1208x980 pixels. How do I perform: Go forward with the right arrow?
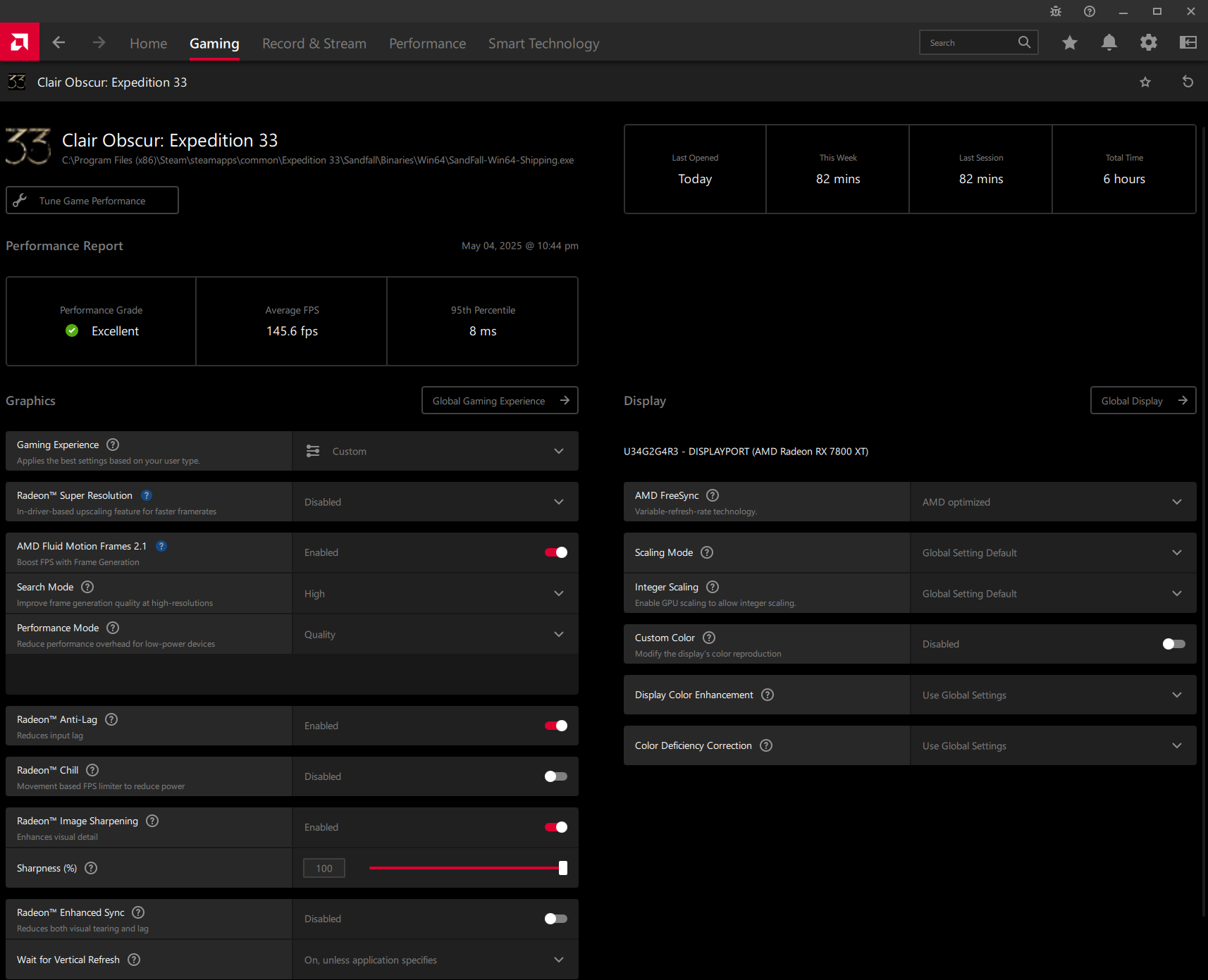point(99,43)
